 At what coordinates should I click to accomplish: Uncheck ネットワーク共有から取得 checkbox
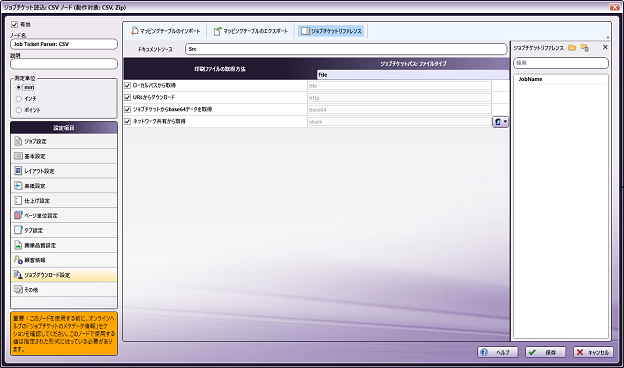click(127, 121)
